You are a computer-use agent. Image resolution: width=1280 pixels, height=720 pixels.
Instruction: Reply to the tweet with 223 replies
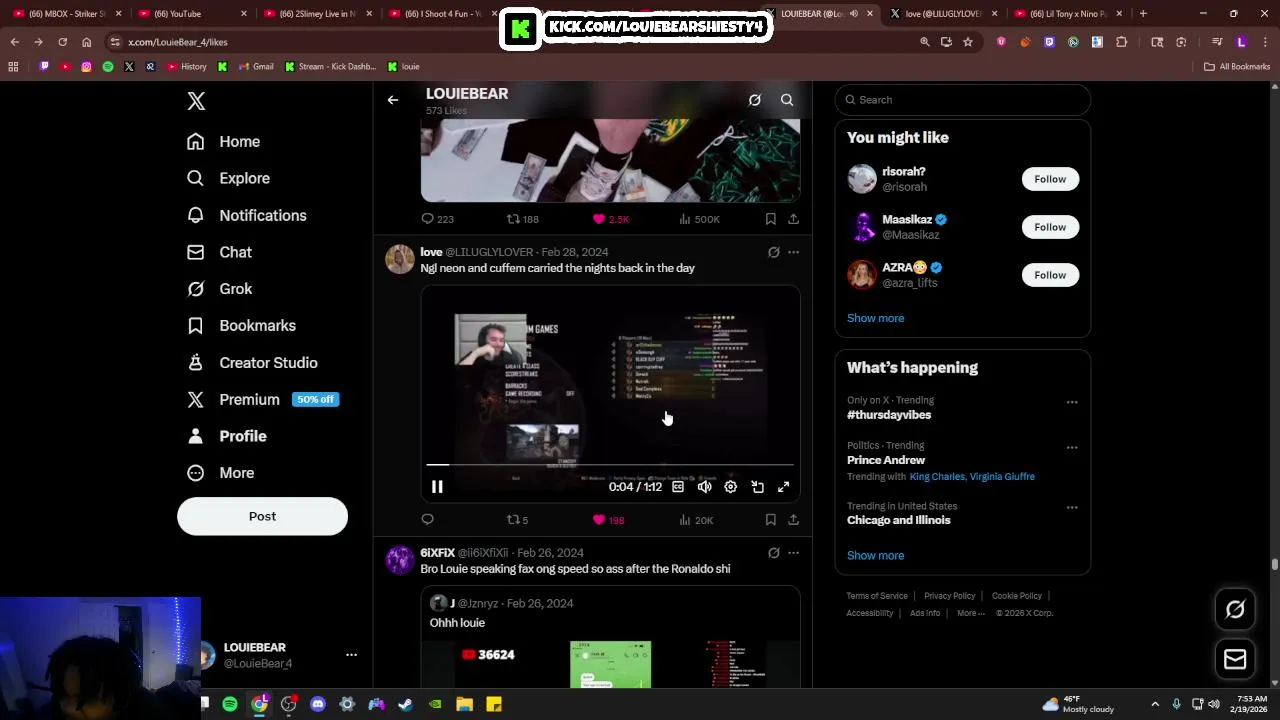pos(437,219)
